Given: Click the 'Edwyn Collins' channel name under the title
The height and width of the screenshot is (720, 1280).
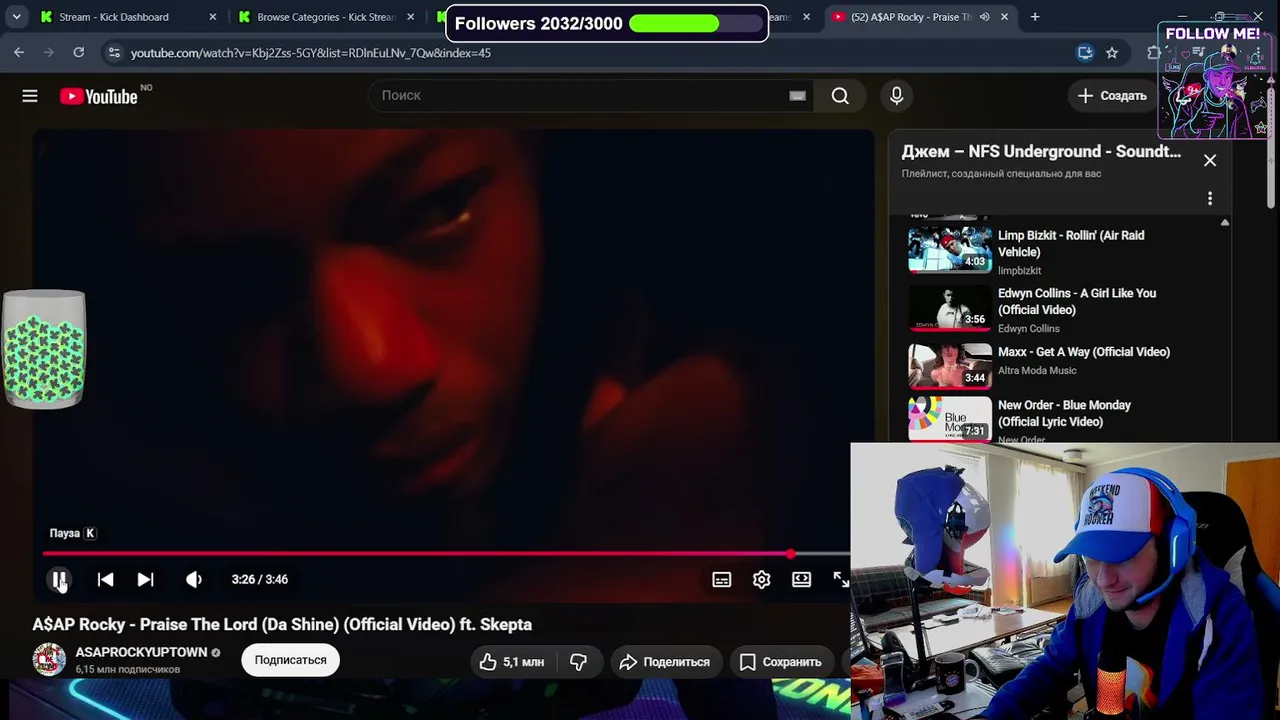Looking at the screenshot, I should point(1028,328).
